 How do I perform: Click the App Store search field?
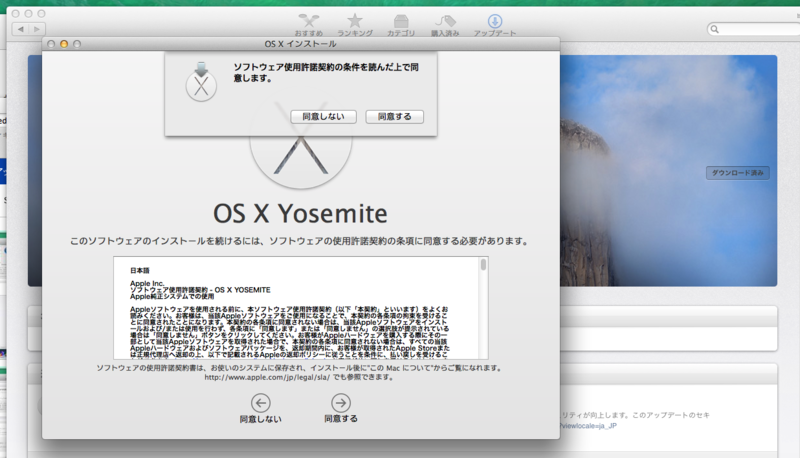pos(754,29)
